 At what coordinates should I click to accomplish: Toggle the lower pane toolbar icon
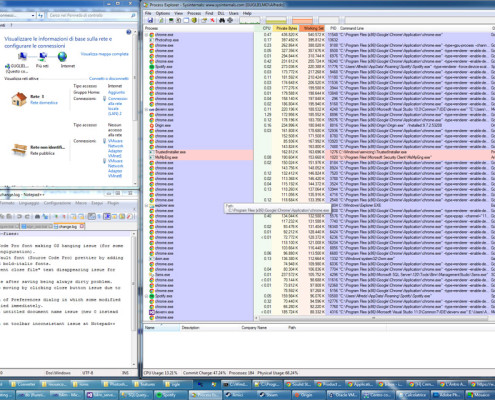[186, 21]
